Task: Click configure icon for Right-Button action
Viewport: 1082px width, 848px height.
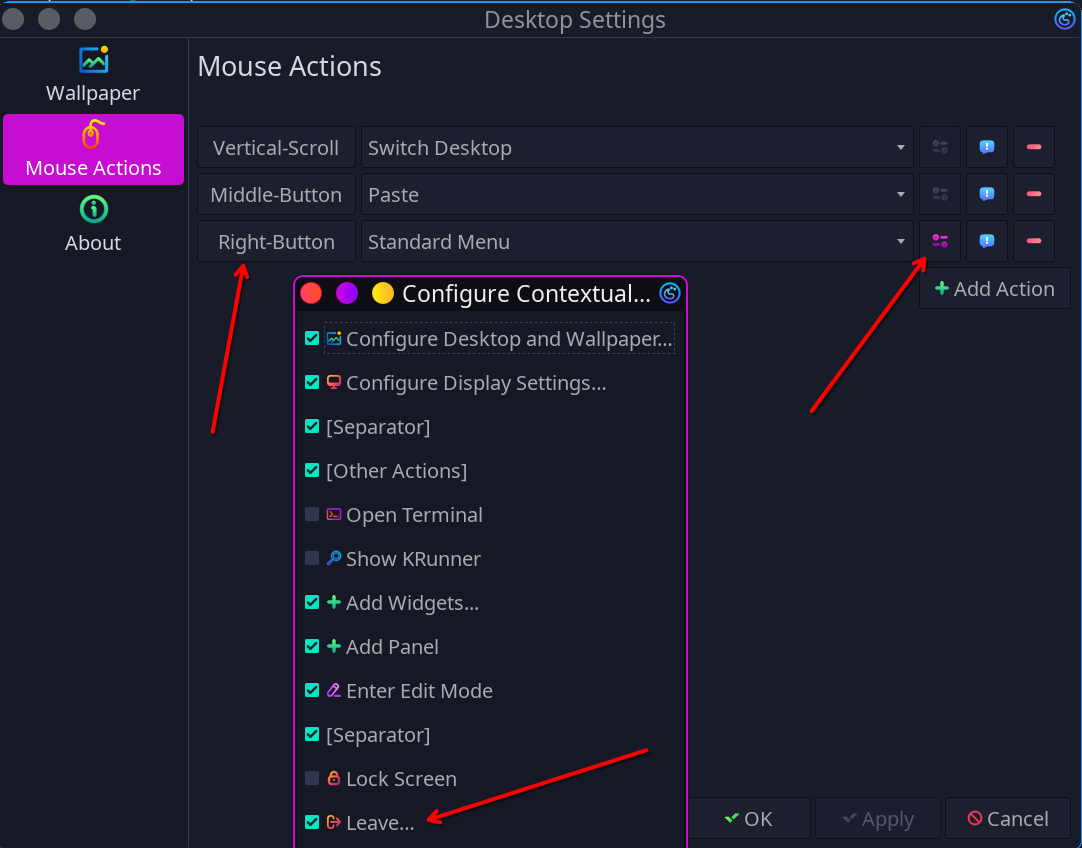Action: 940,241
